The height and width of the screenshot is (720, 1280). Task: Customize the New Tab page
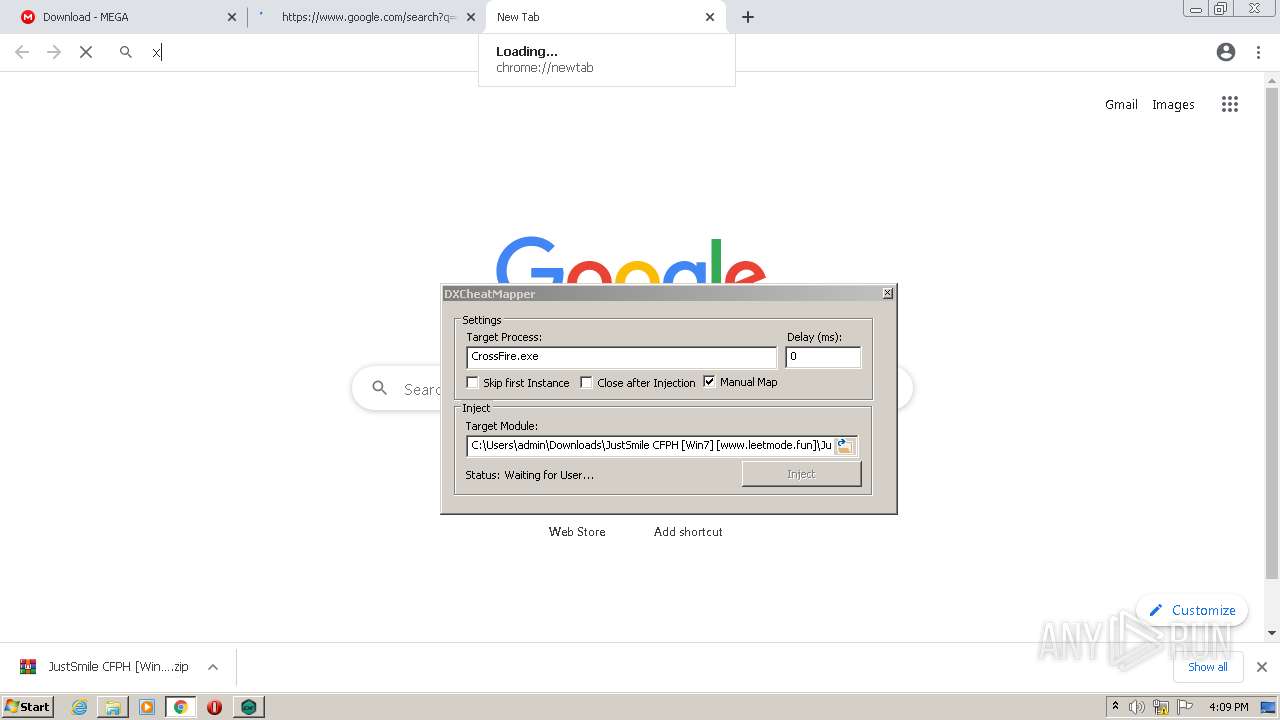pyautogui.click(x=1192, y=610)
